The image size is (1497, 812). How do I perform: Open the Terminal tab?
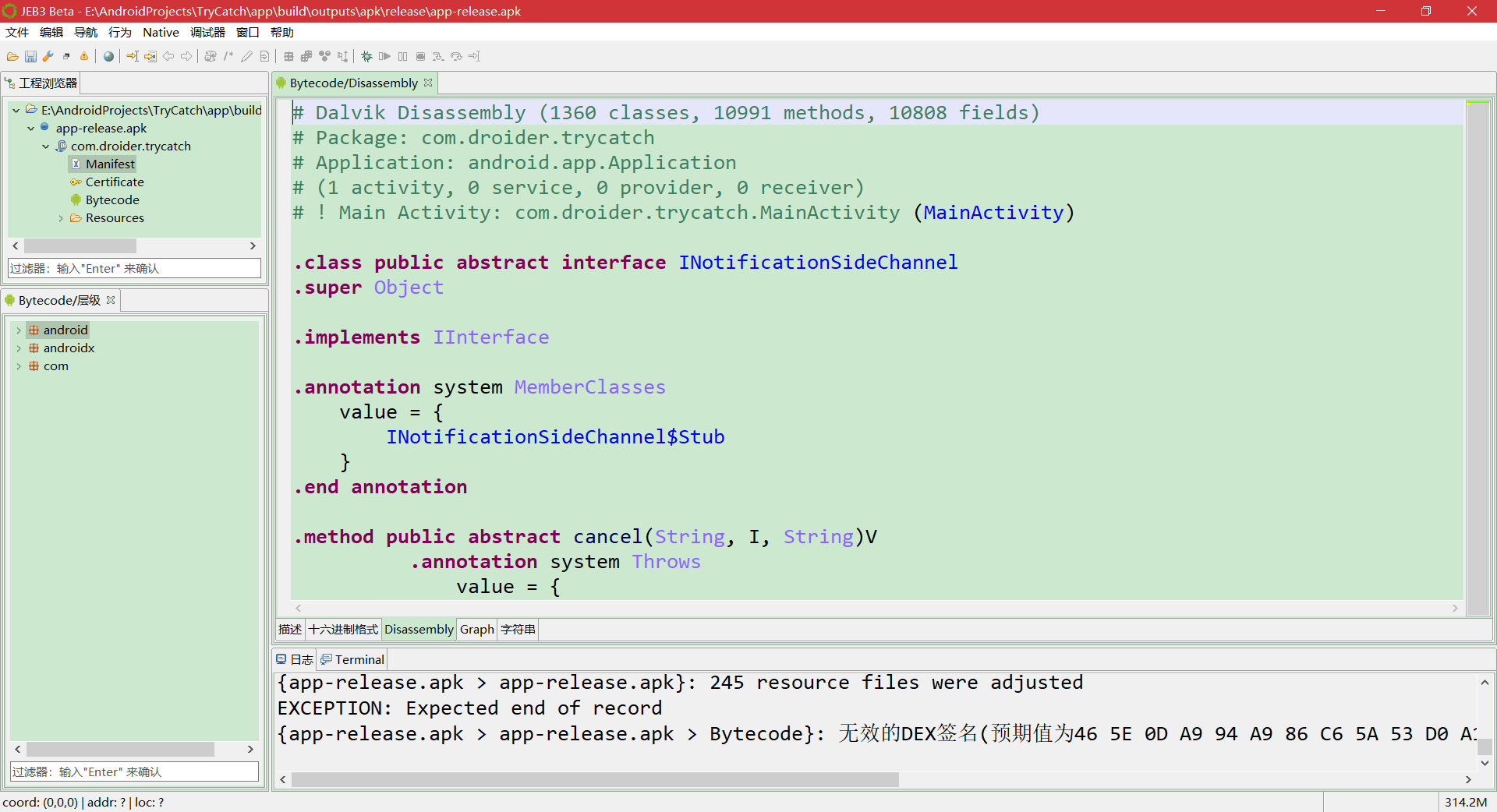pos(357,659)
